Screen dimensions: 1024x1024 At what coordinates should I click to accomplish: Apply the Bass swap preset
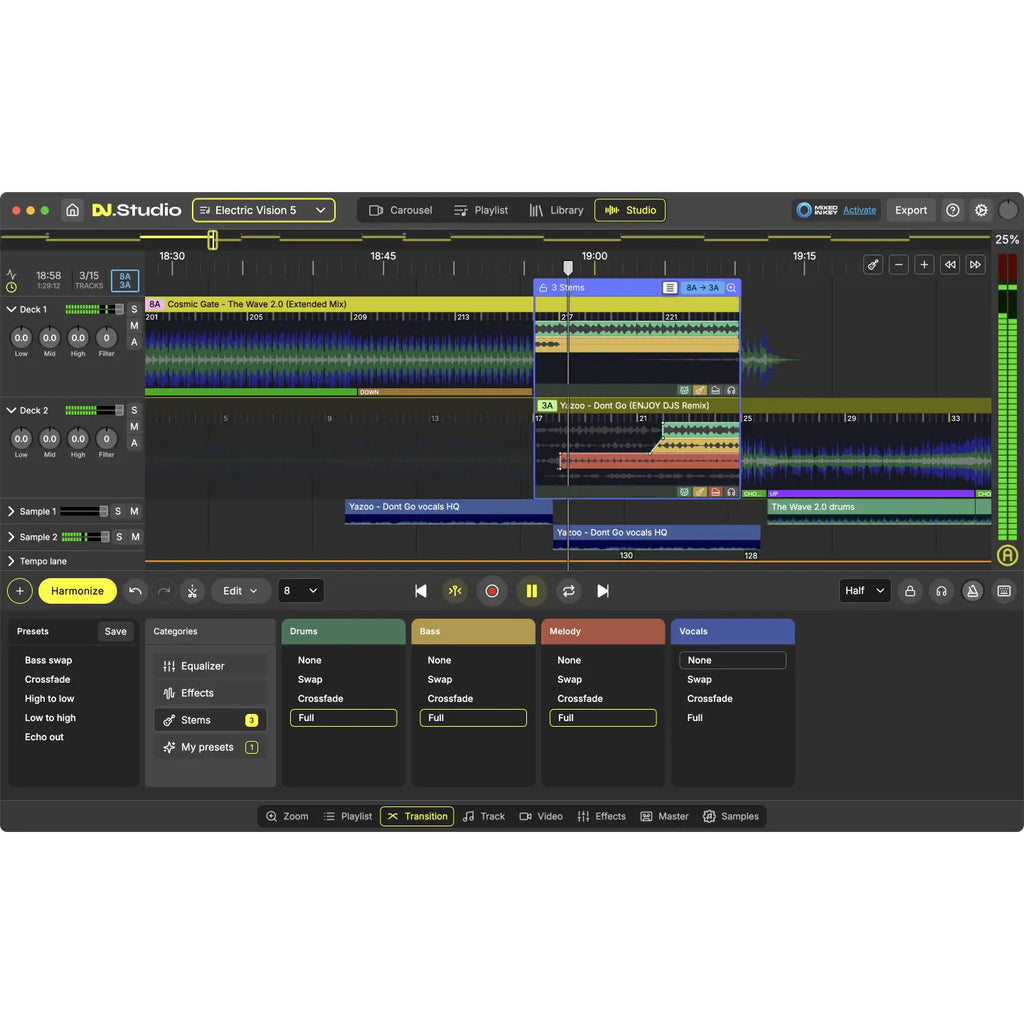pos(48,660)
